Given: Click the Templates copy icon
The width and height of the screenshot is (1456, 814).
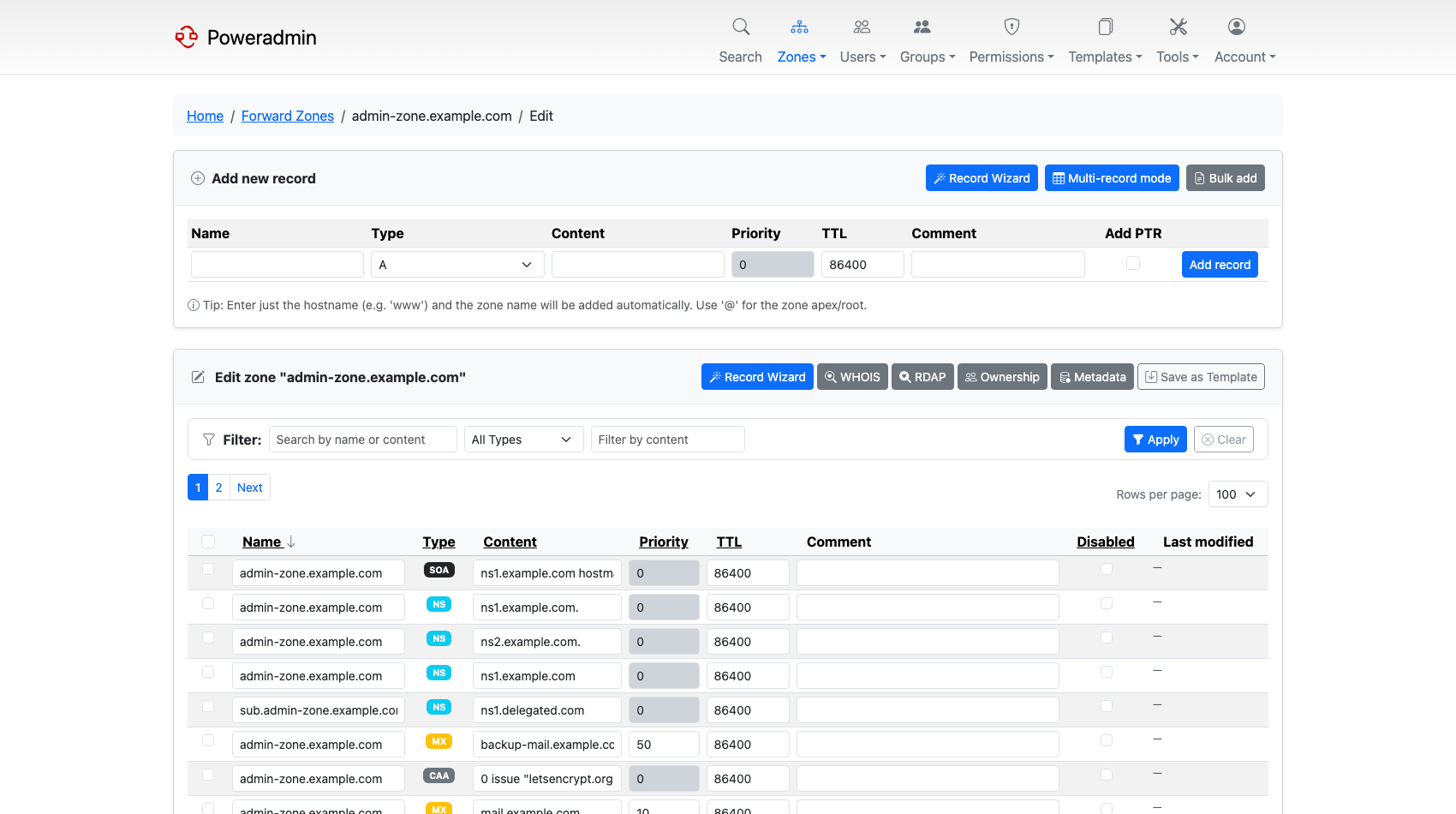Looking at the screenshot, I should coord(1106,27).
